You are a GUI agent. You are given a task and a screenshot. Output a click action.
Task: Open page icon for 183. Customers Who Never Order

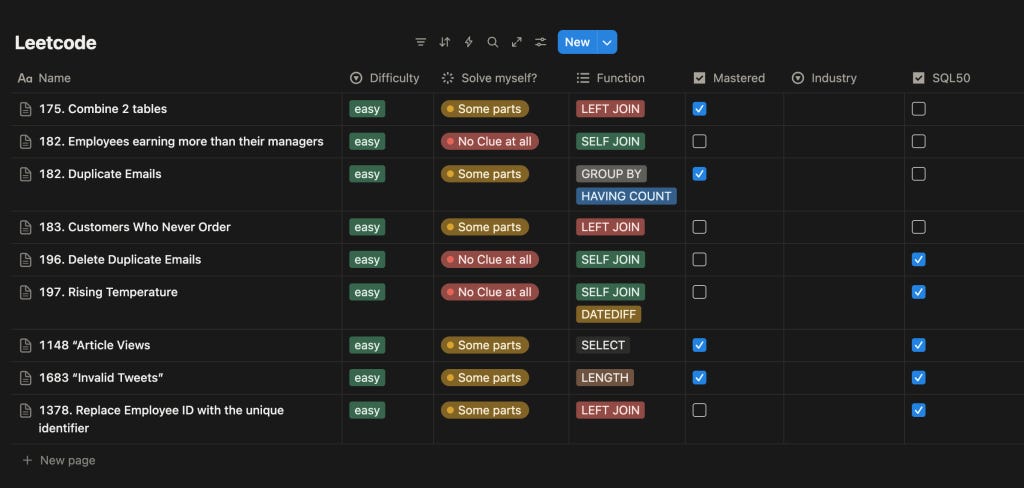(x=25, y=227)
